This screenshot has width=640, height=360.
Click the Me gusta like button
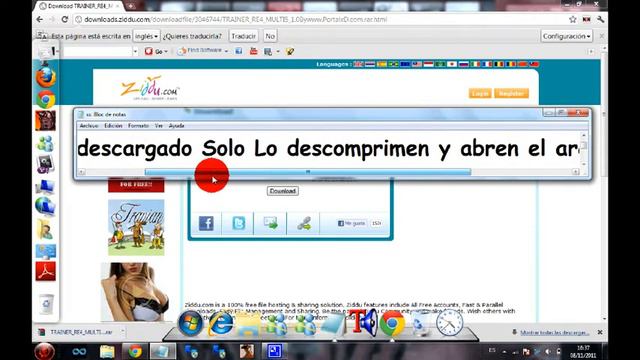351,223
